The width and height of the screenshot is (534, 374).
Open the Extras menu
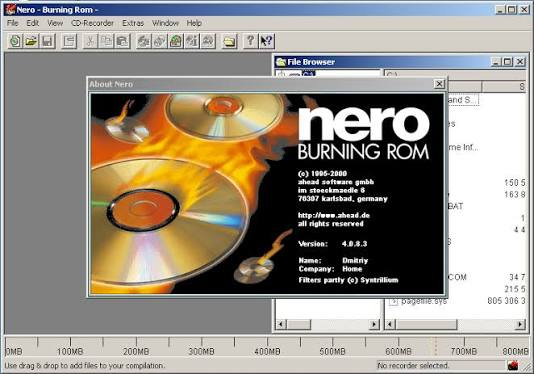pos(133,23)
